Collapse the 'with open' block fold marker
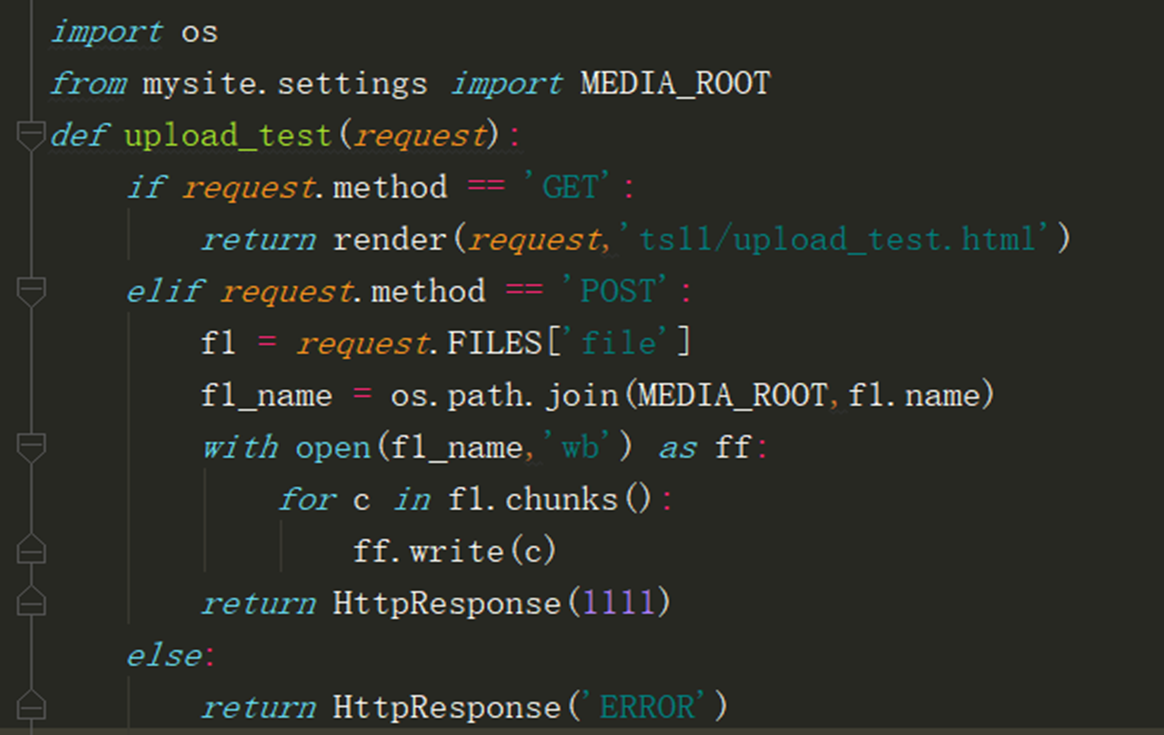 (30, 448)
